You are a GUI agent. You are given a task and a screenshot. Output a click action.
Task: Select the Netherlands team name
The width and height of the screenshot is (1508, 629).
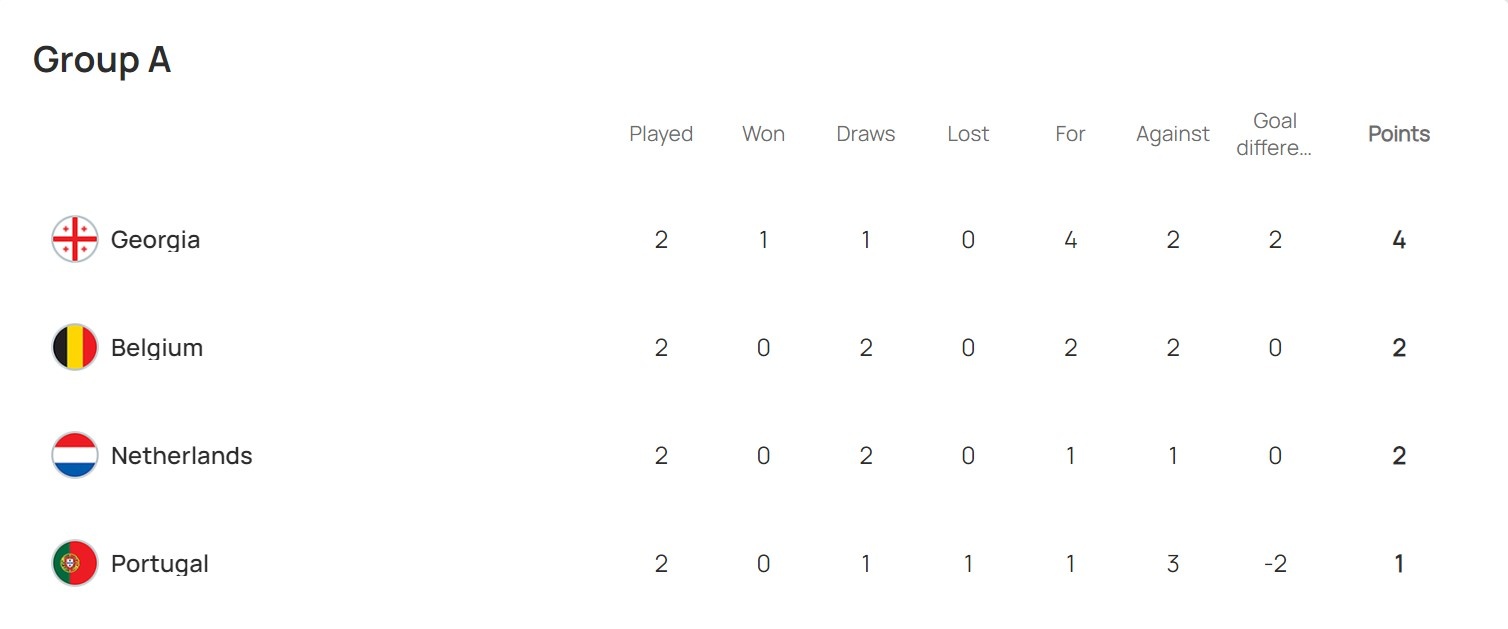(181, 456)
